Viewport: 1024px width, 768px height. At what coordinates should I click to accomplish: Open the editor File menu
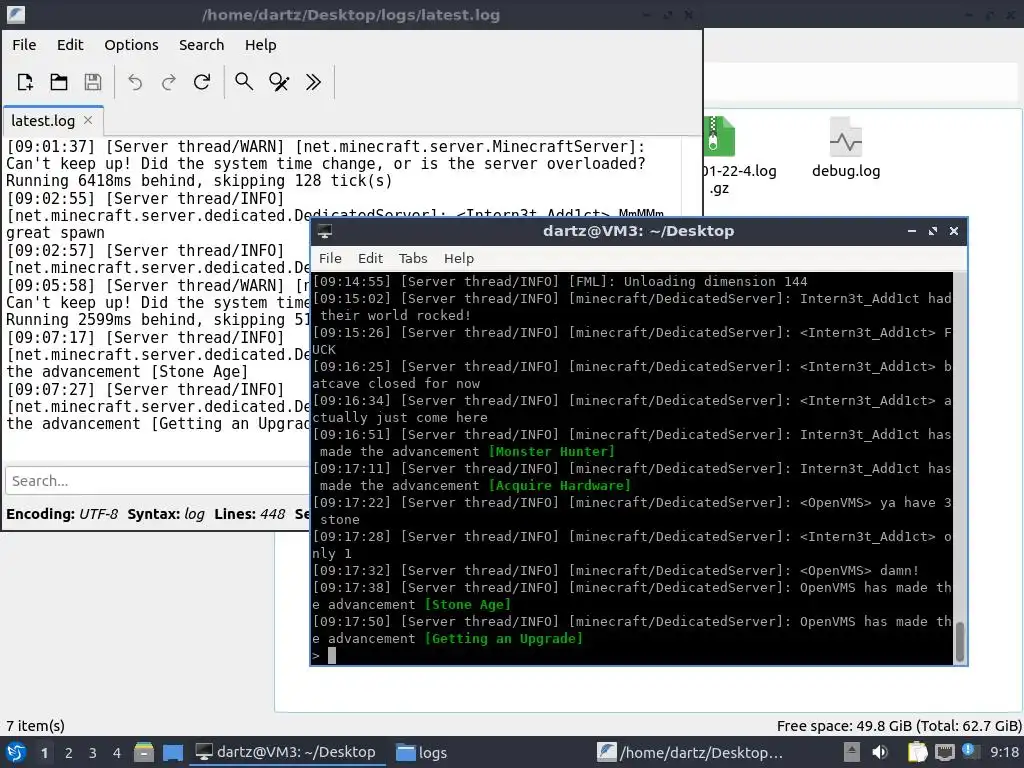coord(24,45)
